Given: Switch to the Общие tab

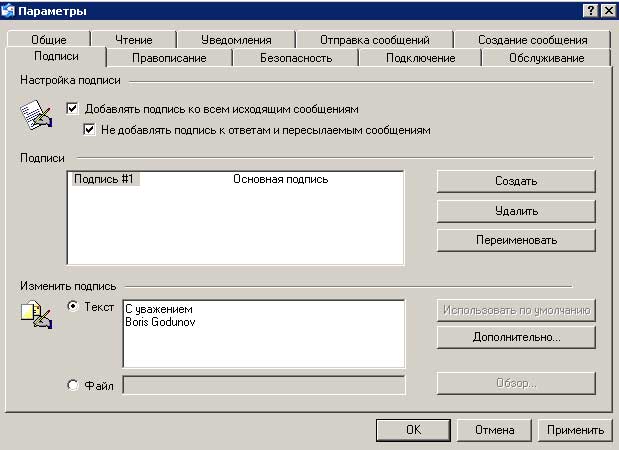Looking at the screenshot, I should pos(50,40).
